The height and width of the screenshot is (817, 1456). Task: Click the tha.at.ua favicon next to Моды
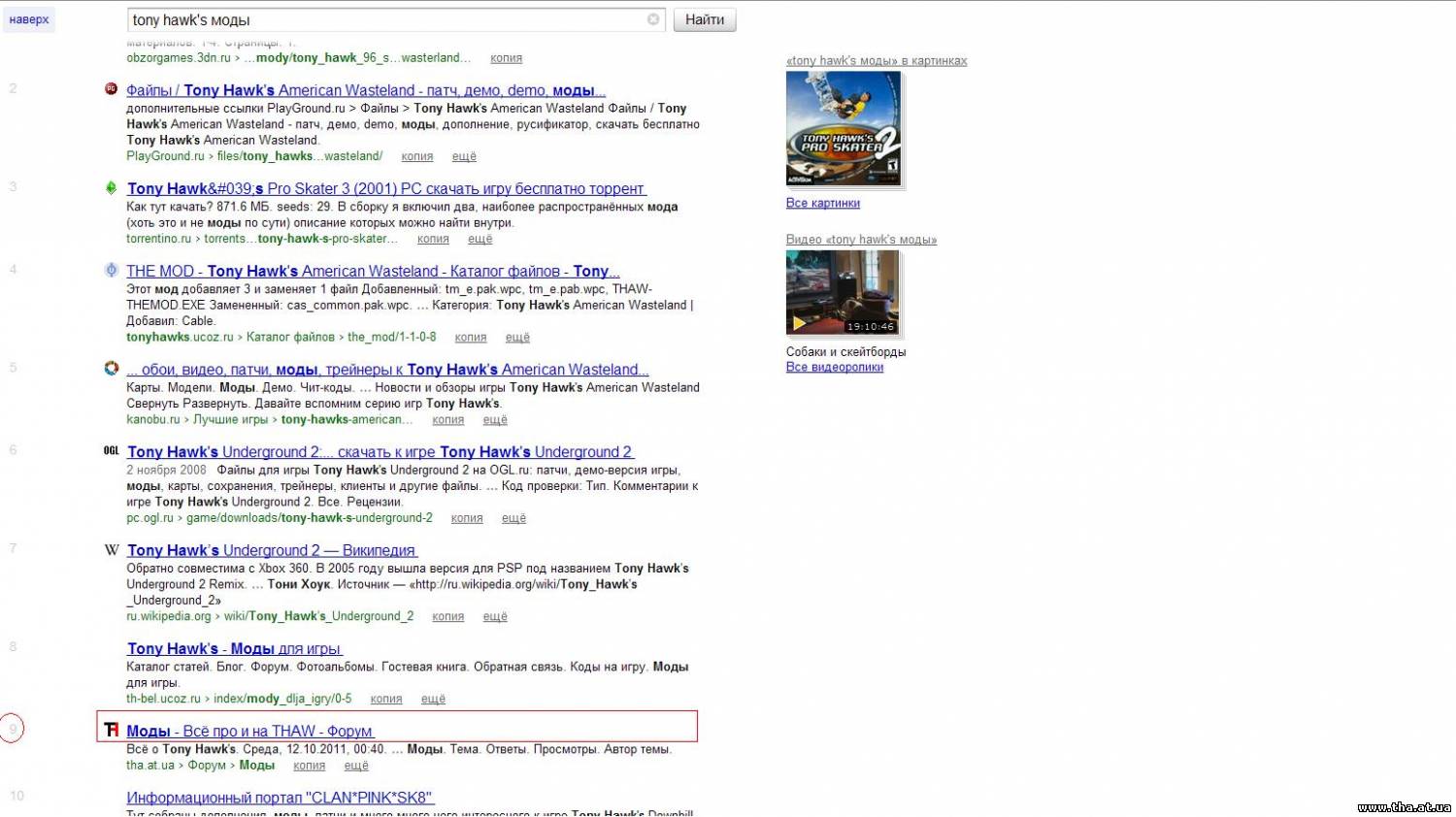point(111,730)
